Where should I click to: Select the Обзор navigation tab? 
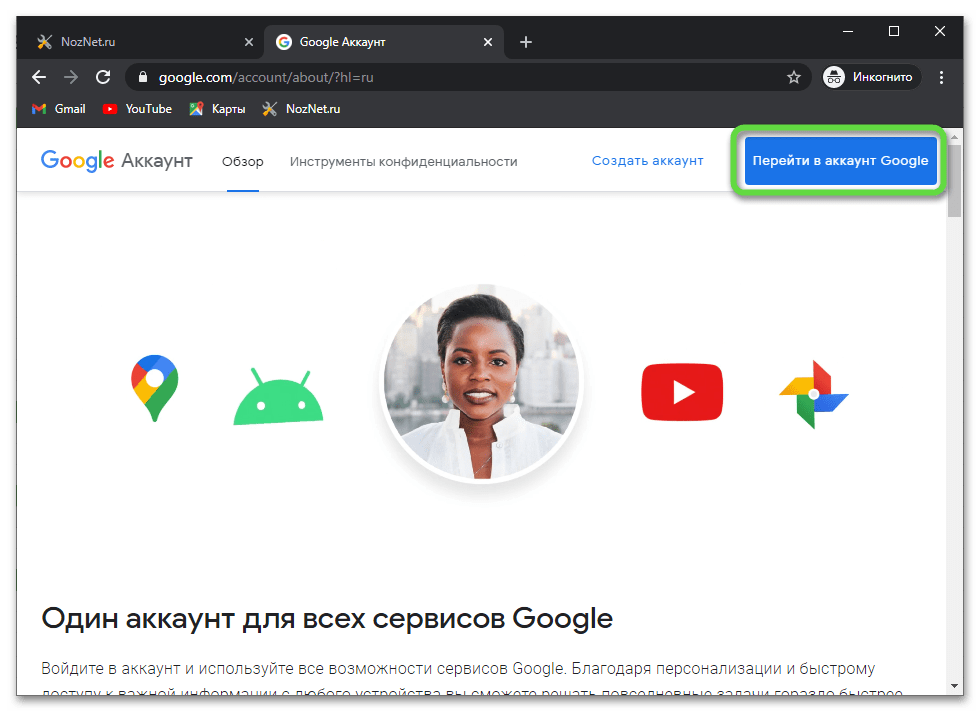(243, 161)
